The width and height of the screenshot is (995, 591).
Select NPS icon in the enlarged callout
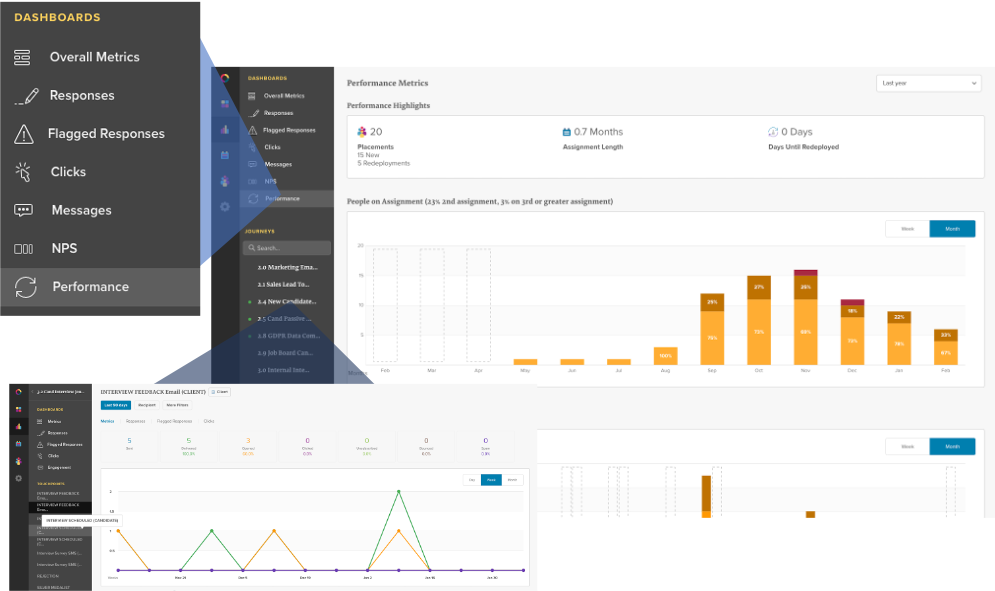point(23,249)
